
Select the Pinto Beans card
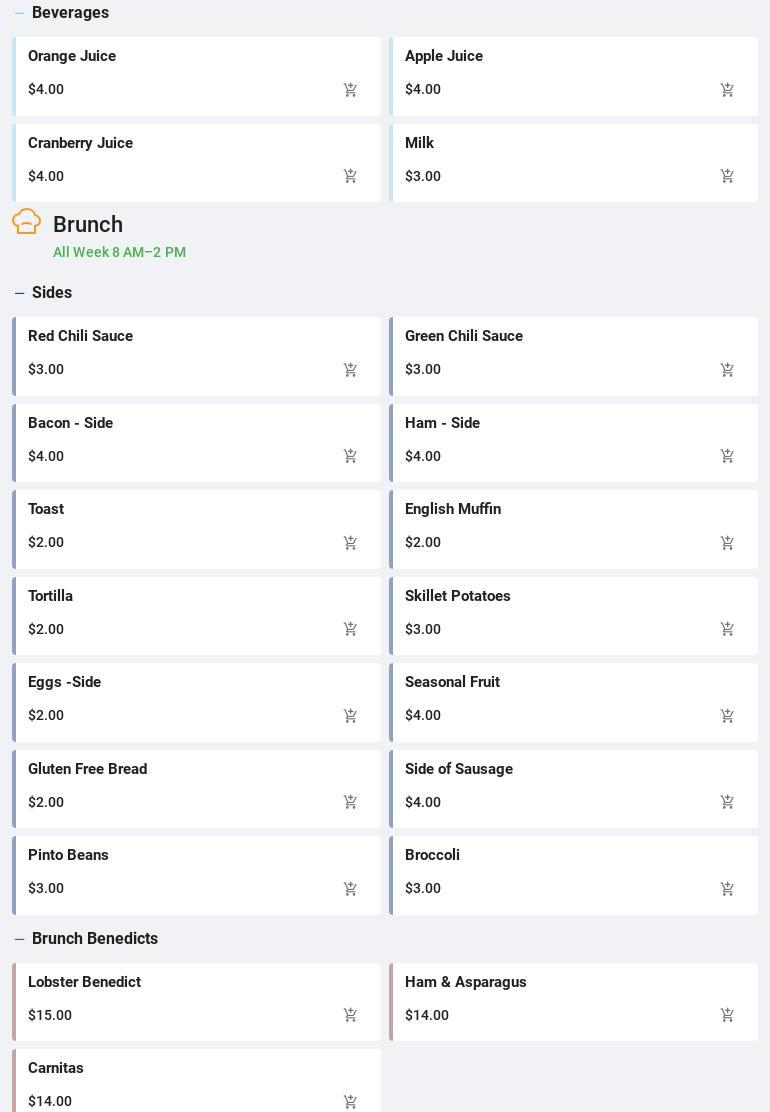coord(196,874)
